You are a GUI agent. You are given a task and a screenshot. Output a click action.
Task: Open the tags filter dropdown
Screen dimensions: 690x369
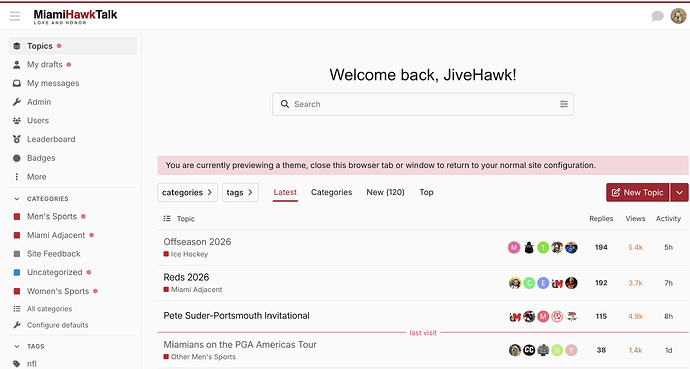(x=240, y=193)
